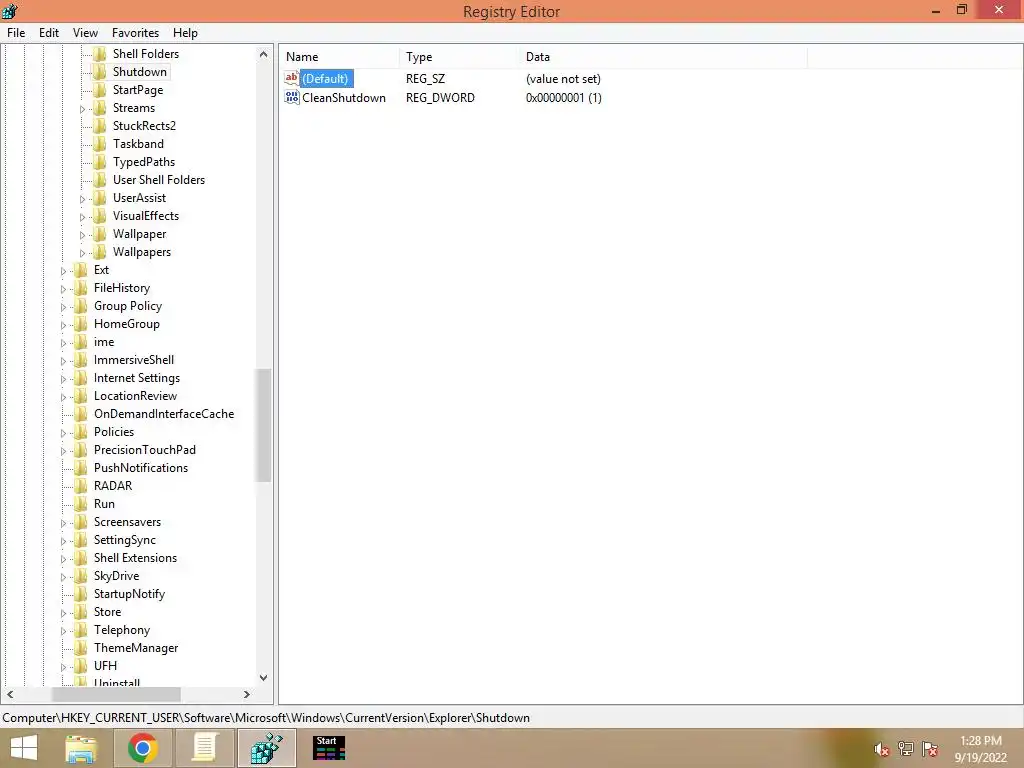Click the RADAR key folder icon
Screen dimensions: 1024x768
pyautogui.click(x=80, y=486)
